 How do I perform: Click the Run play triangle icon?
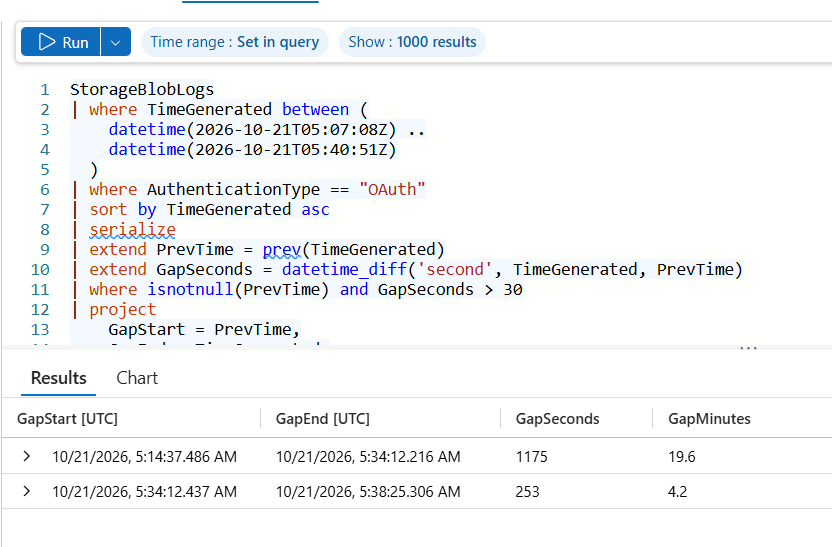point(47,42)
